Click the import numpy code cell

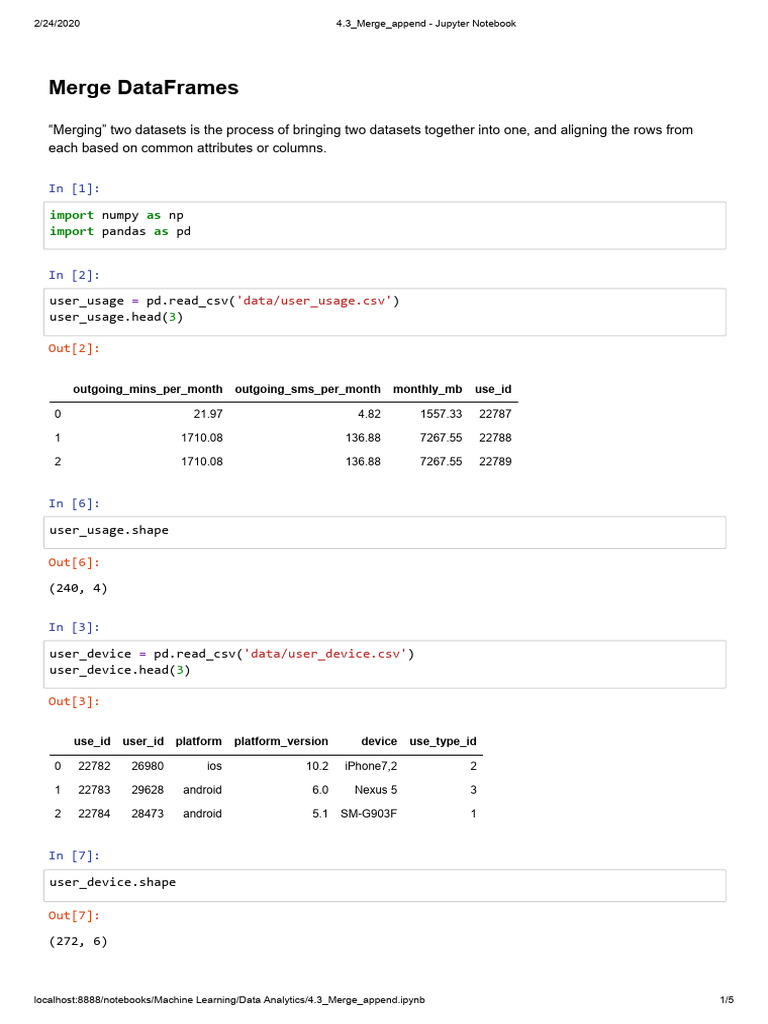pyautogui.click(x=387, y=223)
